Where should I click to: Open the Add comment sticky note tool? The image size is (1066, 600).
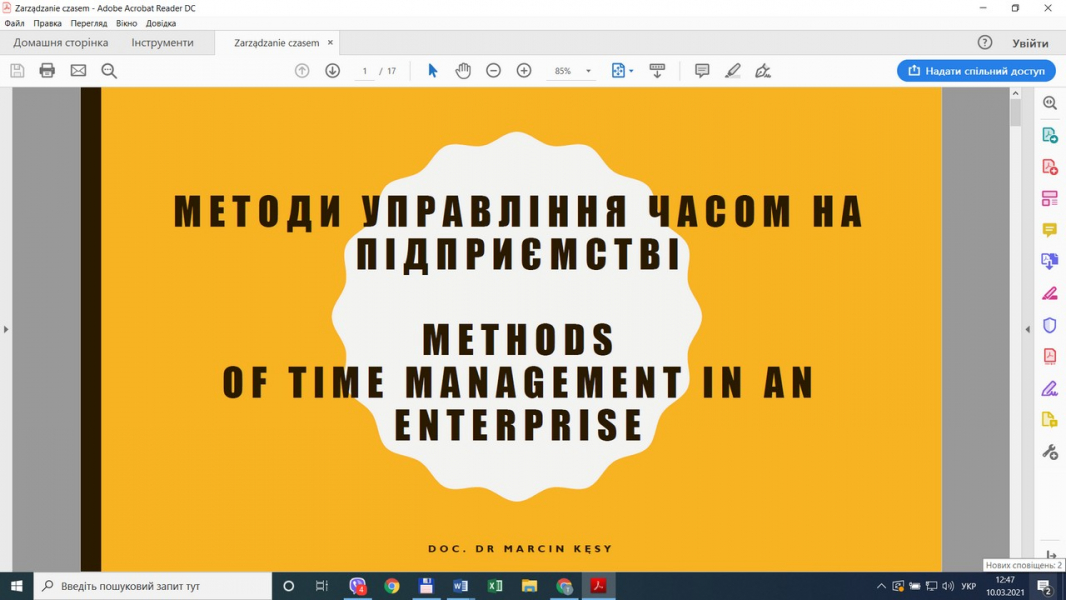(x=702, y=71)
